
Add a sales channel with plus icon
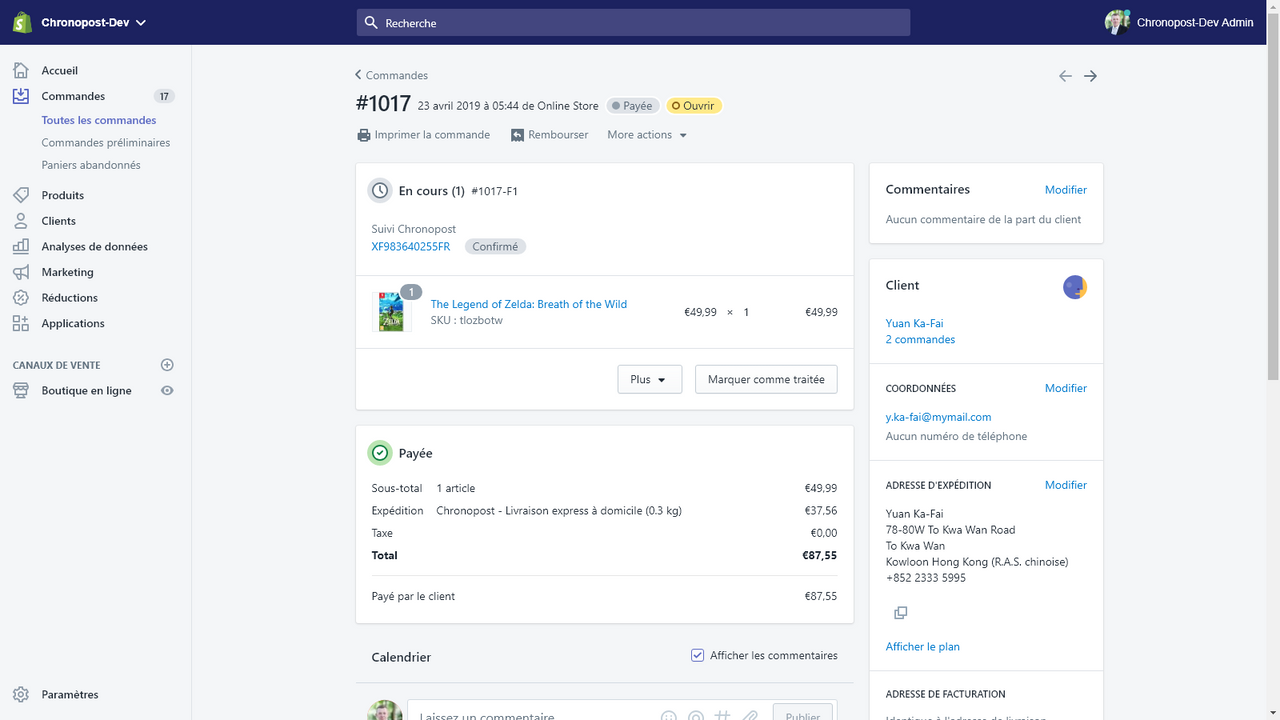click(x=167, y=365)
